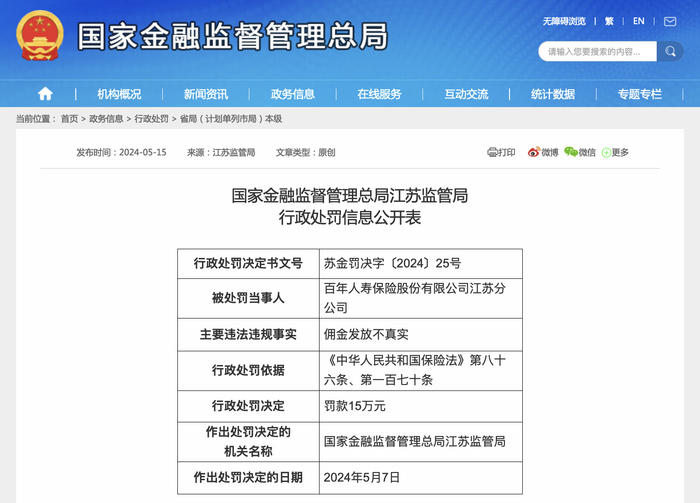The width and height of the screenshot is (700, 503).
Task: Click 文章类型：原创 text
Action: [305, 153]
